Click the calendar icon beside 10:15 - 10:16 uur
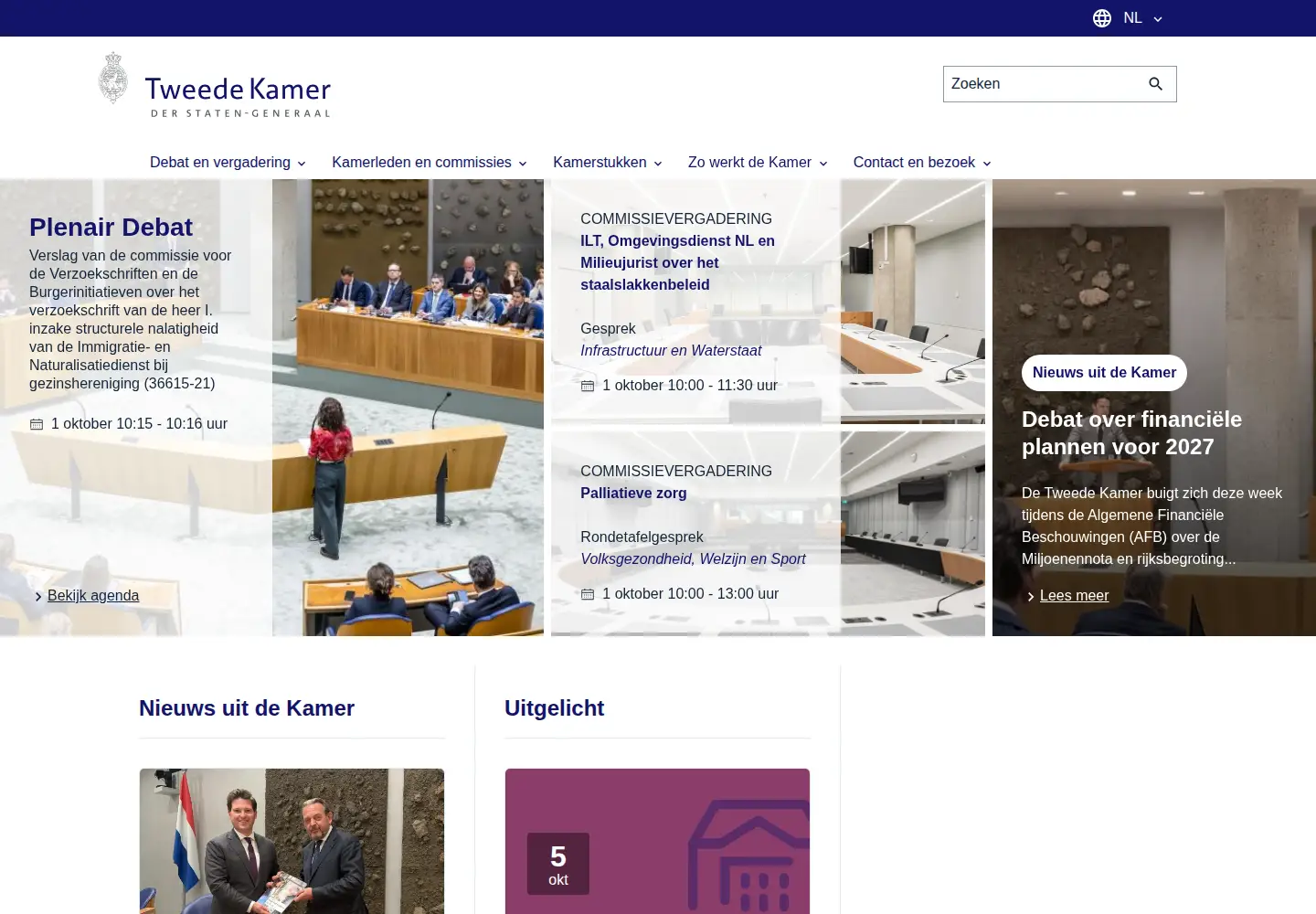The height and width of the screenshot is (914, 1316). pos(37,424)
